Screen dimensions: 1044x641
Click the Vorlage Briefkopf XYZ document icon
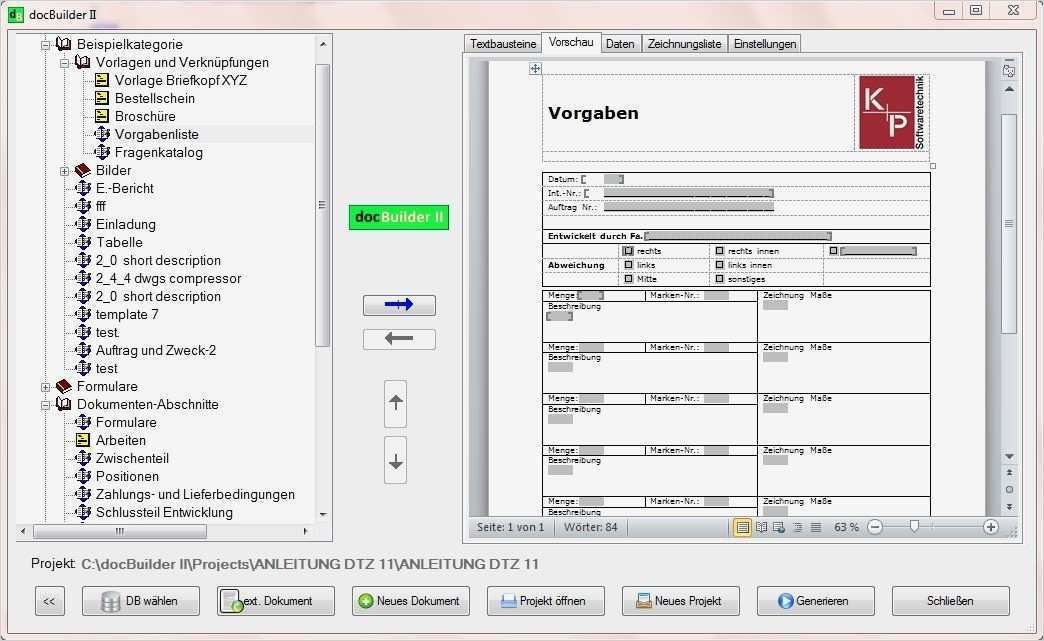(102, 81)
